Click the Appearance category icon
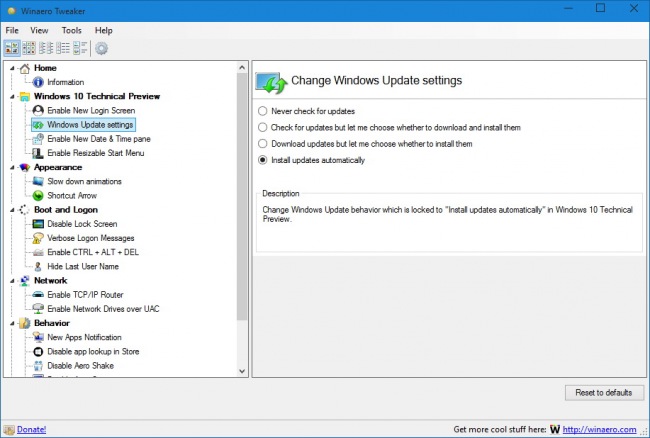The height and width of the screenshot is (438, 650). pos(25,167)
